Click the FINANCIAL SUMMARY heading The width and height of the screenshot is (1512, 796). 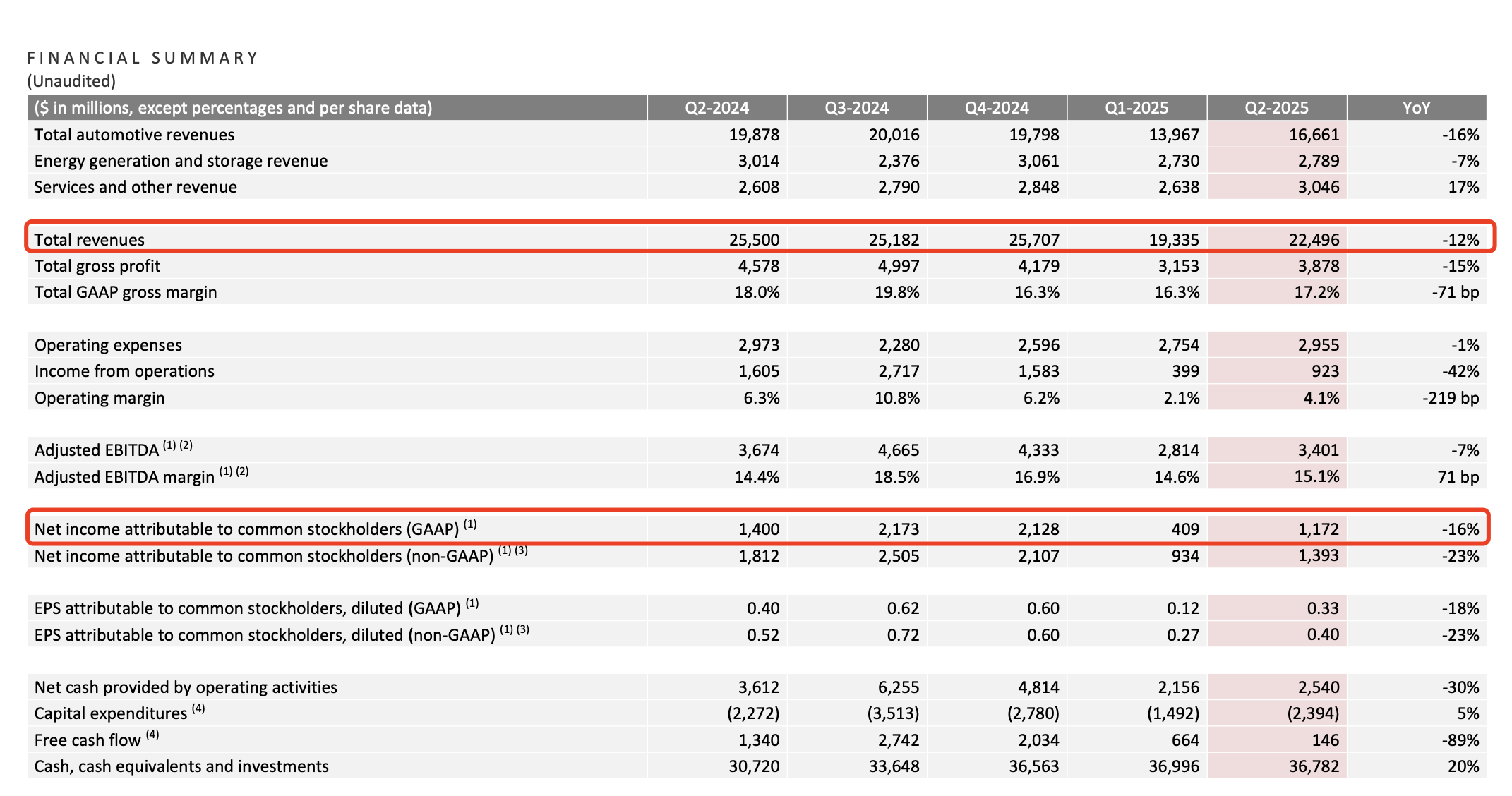pyautogui.click(x=143, y=58)
